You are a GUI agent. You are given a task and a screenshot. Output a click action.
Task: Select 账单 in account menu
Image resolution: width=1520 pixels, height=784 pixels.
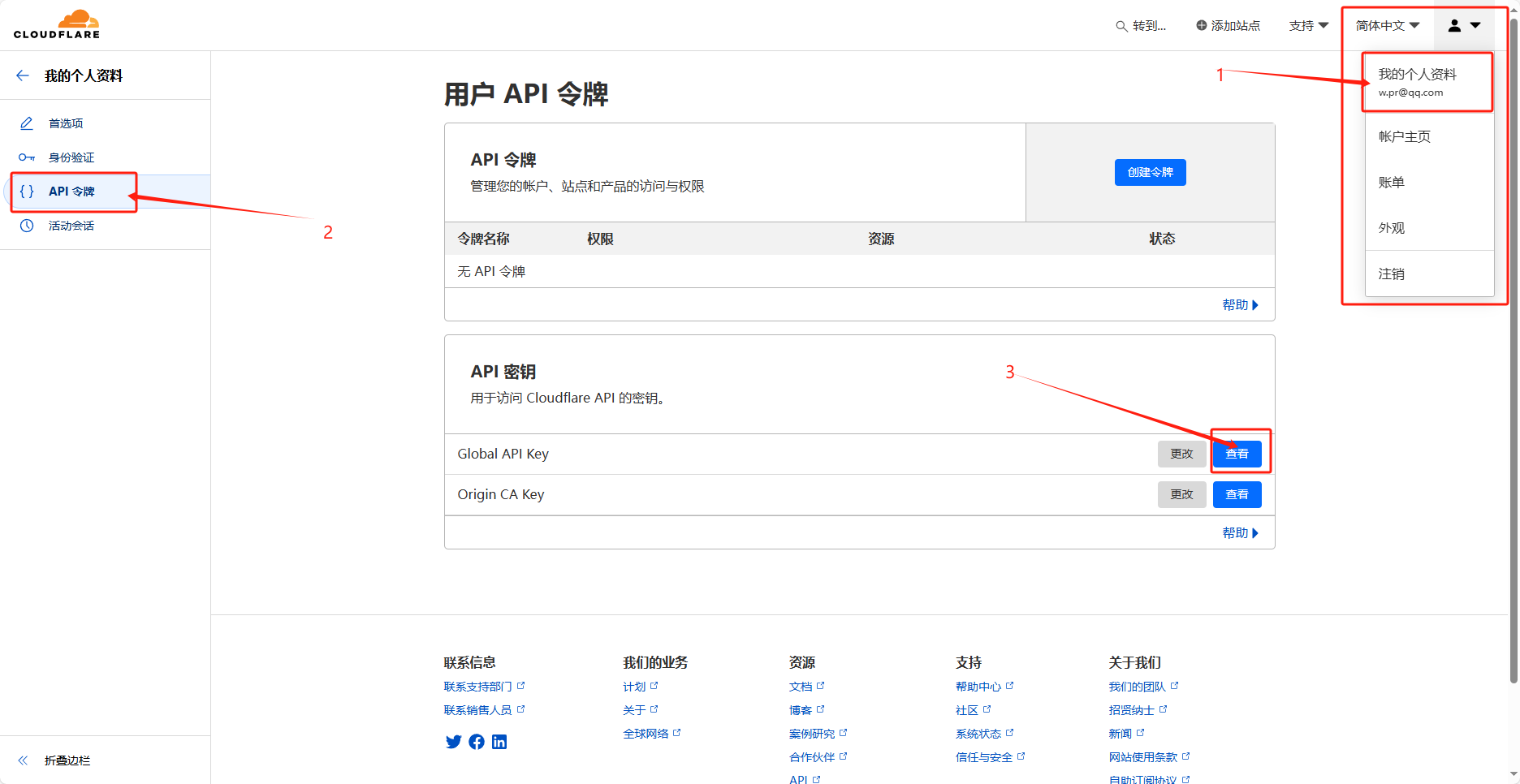tap(1429, 183)
